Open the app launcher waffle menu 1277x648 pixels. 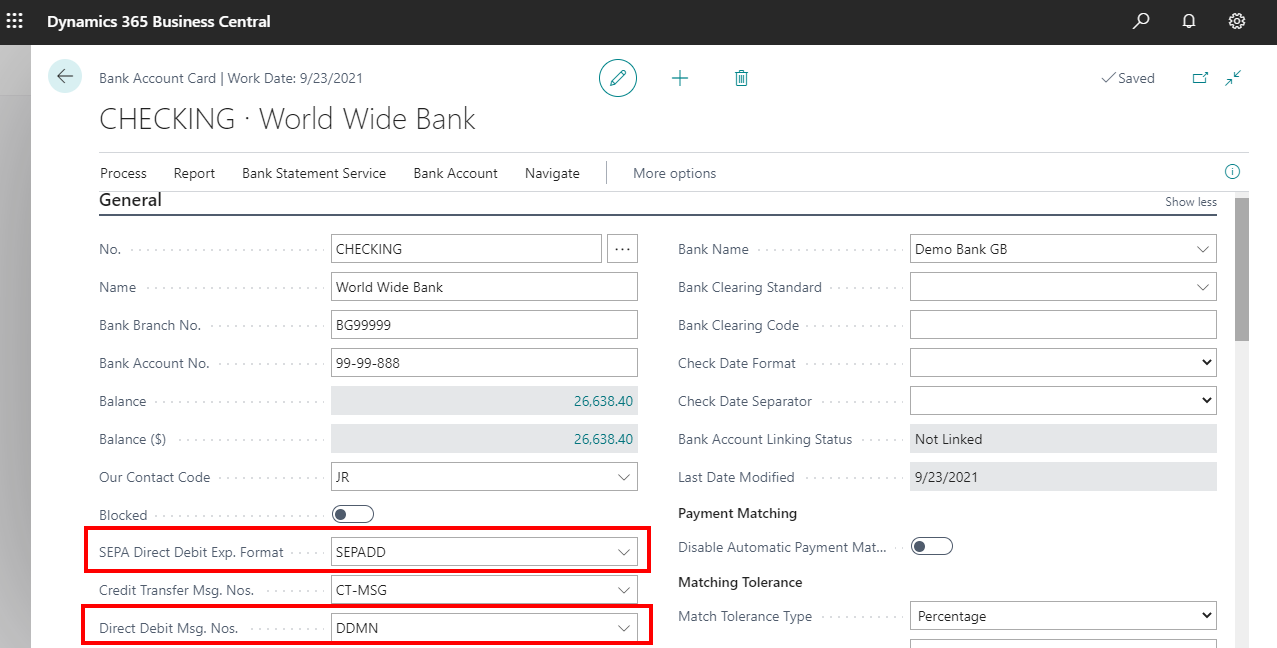coord(15,20)
